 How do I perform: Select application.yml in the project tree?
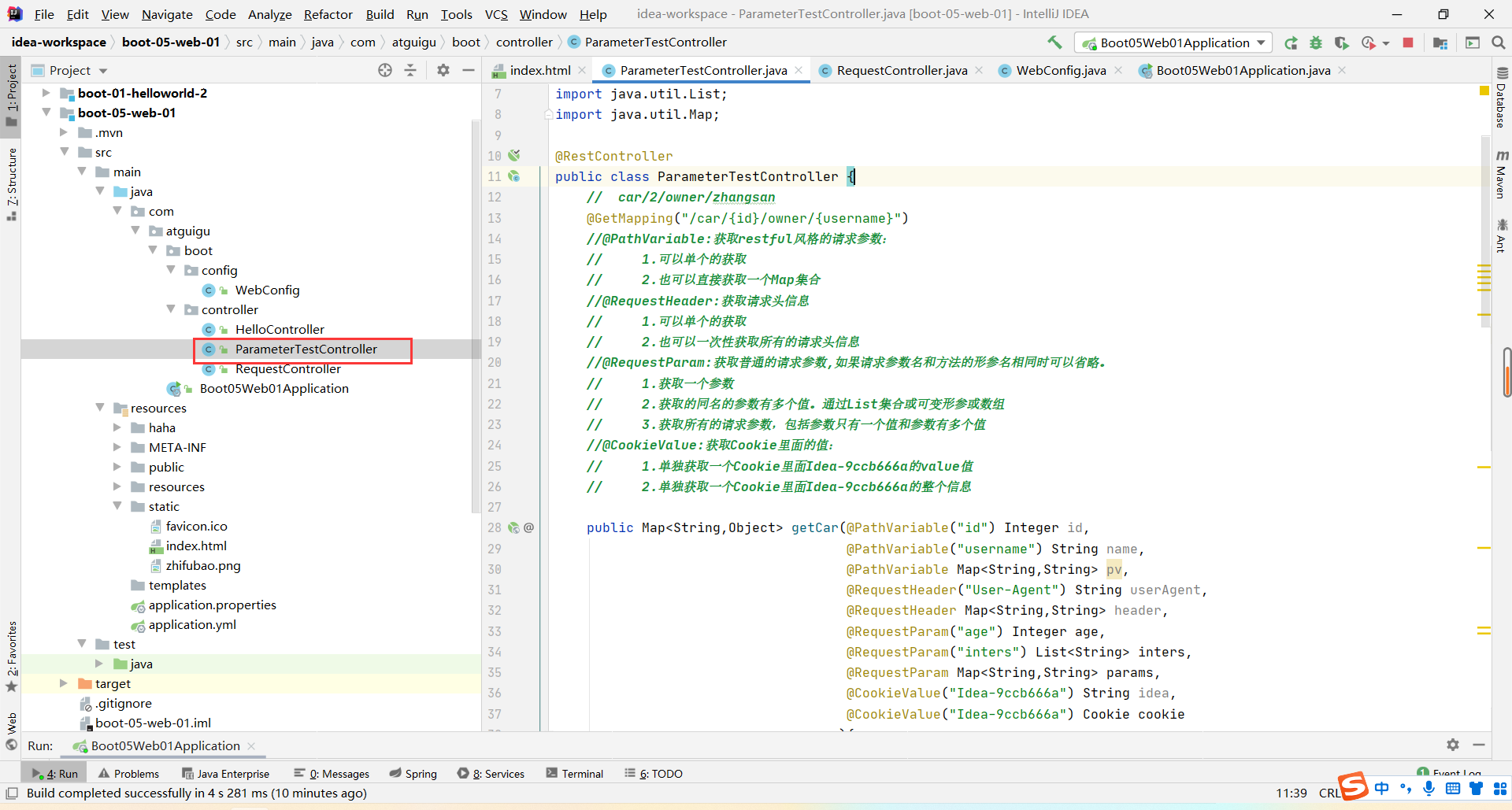[x=192, y=624]
